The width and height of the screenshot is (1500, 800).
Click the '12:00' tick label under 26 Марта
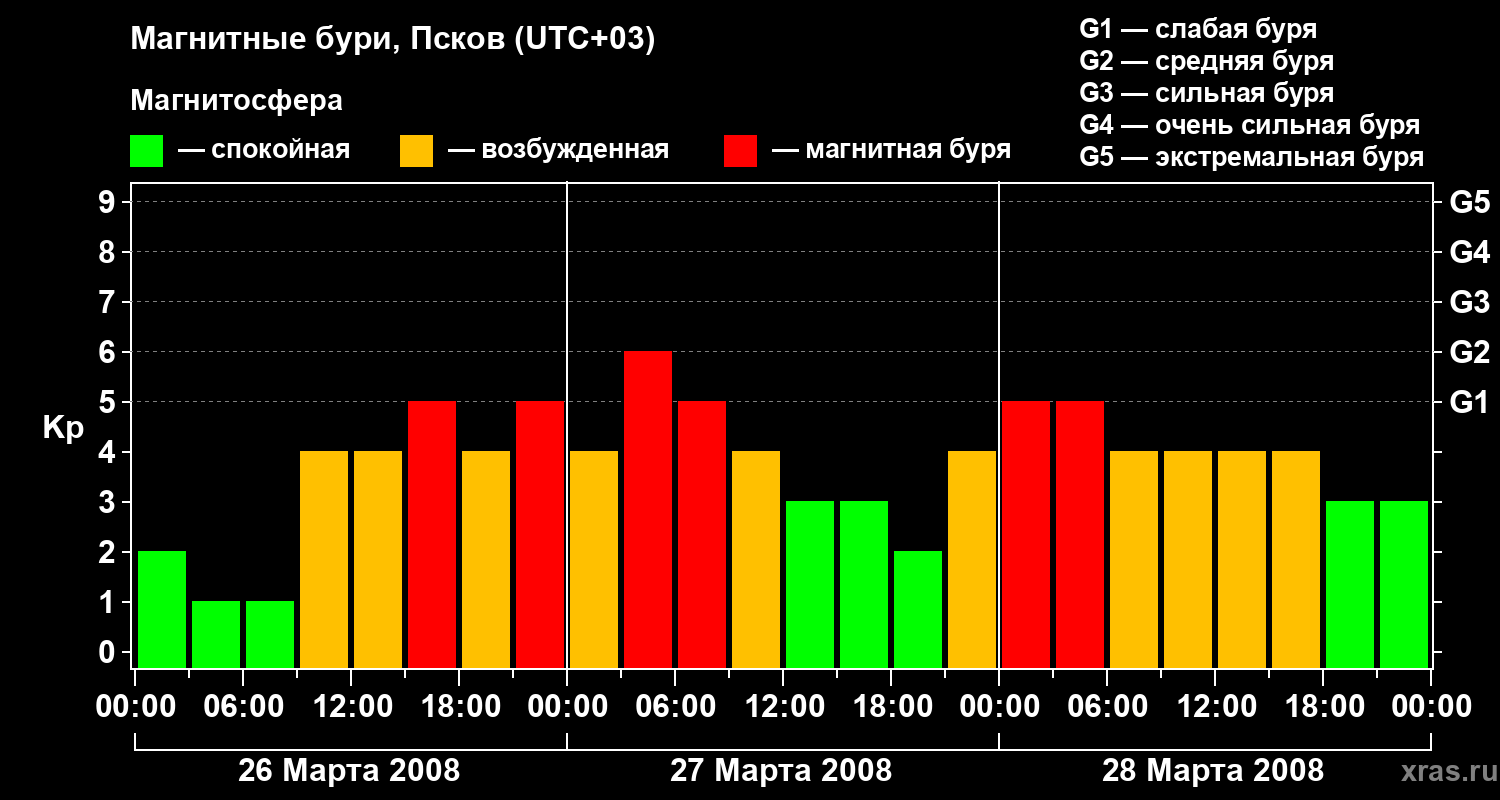pyautogui.click(x=351, y=706)
